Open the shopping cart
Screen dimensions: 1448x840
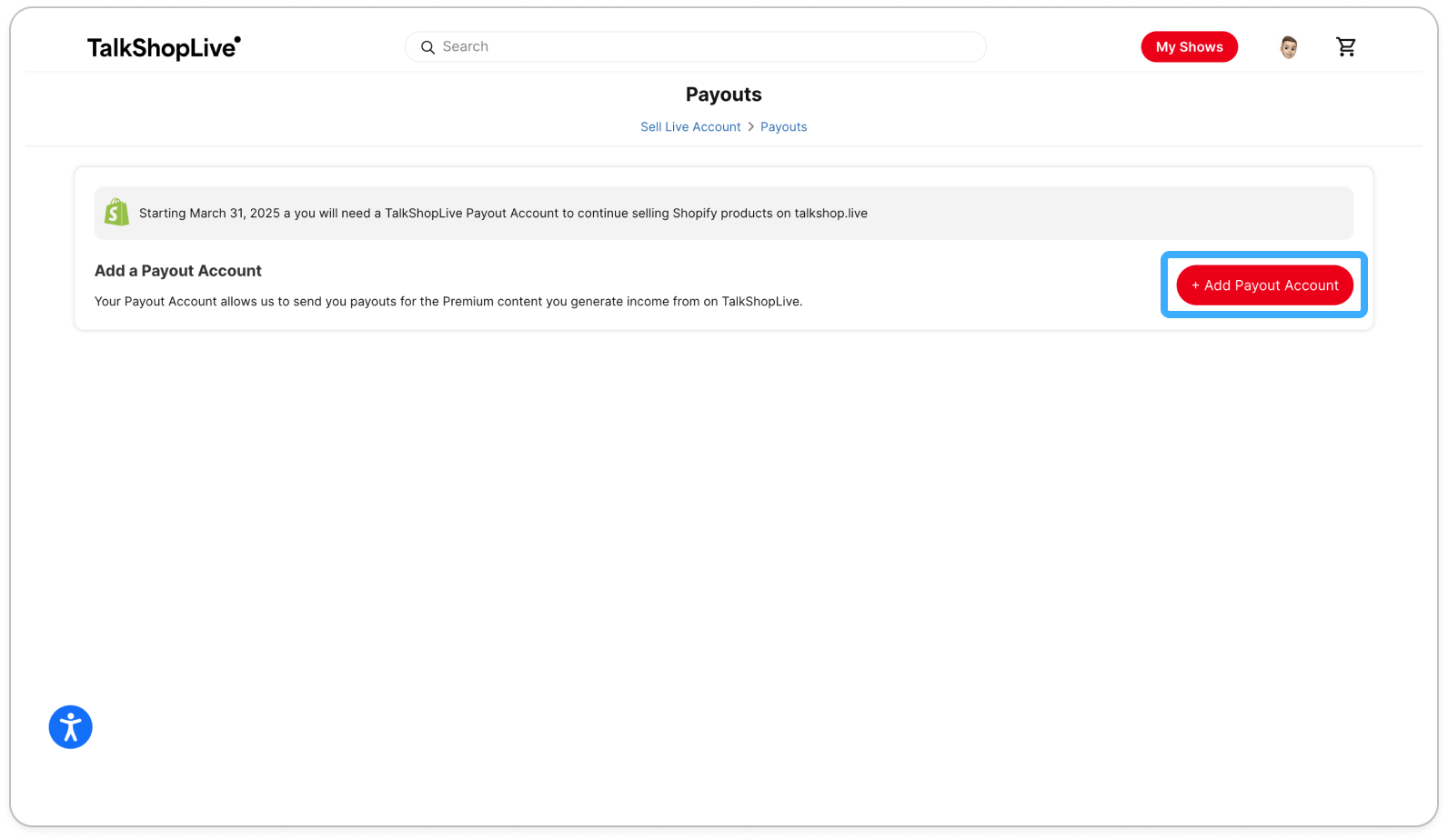1346,47
